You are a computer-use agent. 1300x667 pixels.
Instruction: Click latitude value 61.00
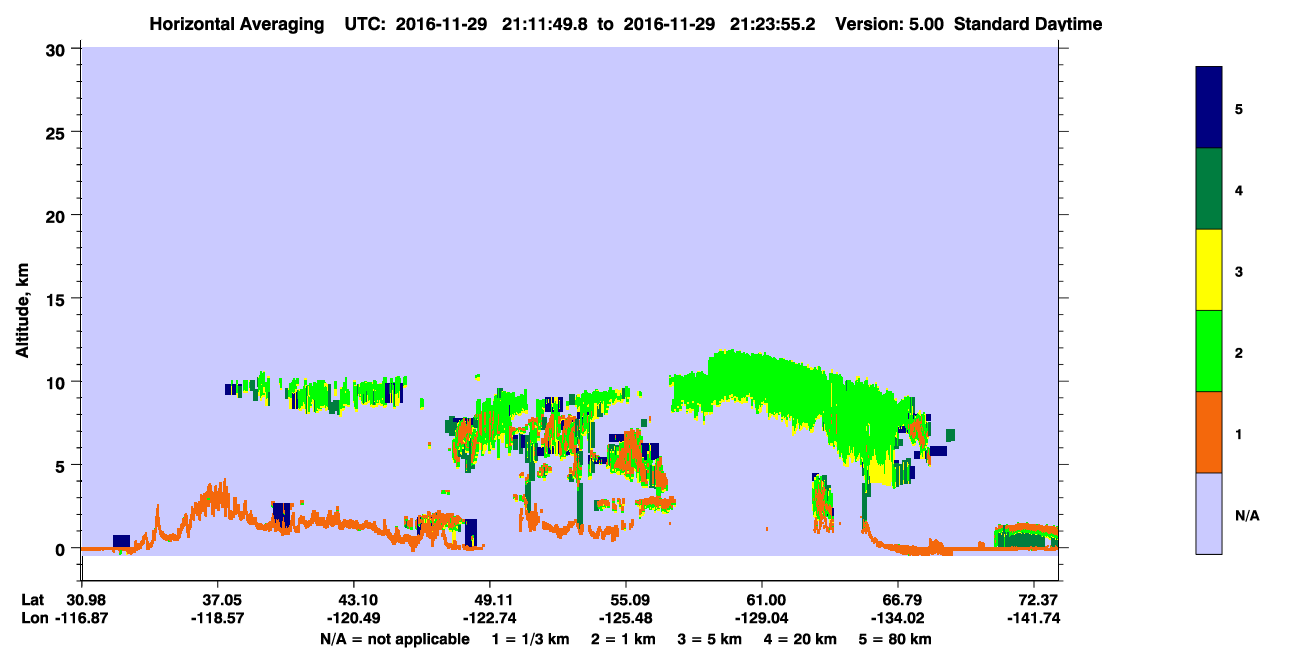point(762,600)
